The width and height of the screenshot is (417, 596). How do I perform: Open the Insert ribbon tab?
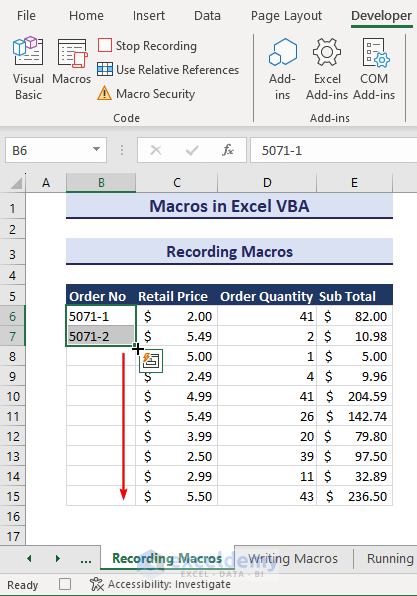coord(149,16)
